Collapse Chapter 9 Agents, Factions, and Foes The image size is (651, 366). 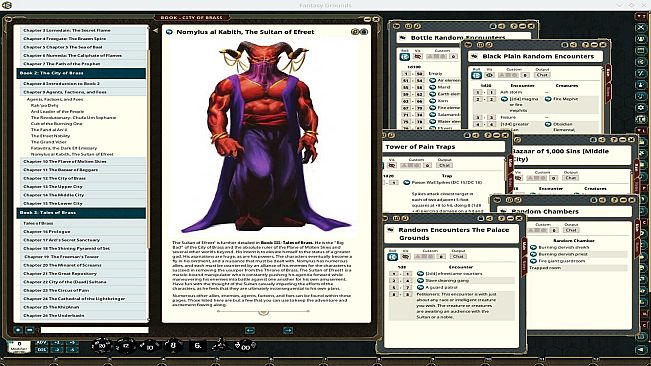pos(83,92)
